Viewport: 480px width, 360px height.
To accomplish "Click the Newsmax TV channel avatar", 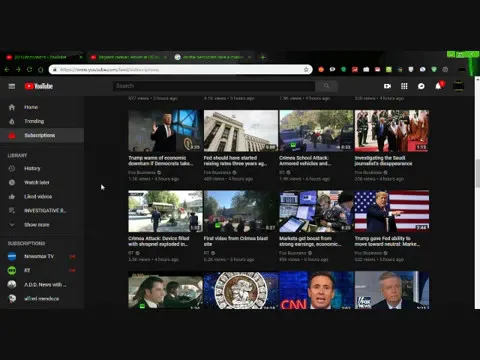I will point(12,256).
